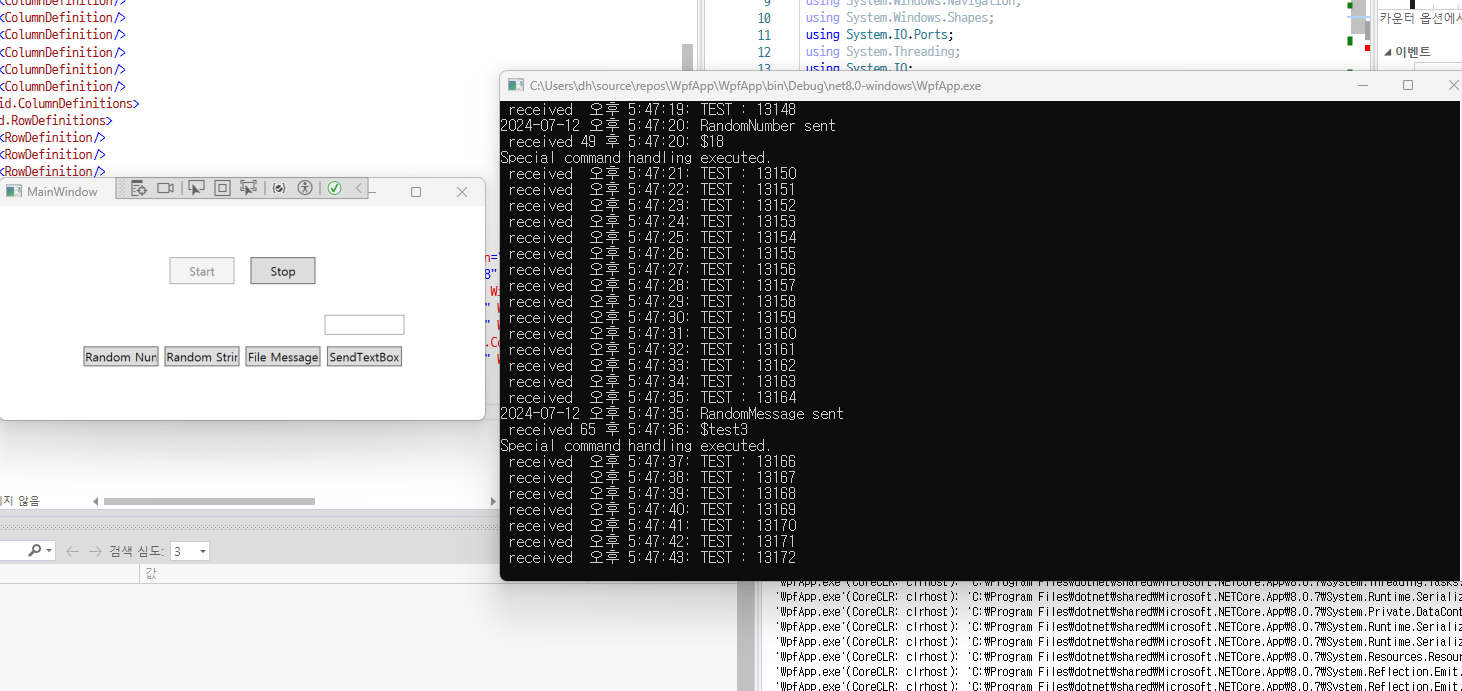The height and width of the screenshot is (691, 1462).
Task: Toggle Display Layout Adorners icon
Action: coord(222,188)
